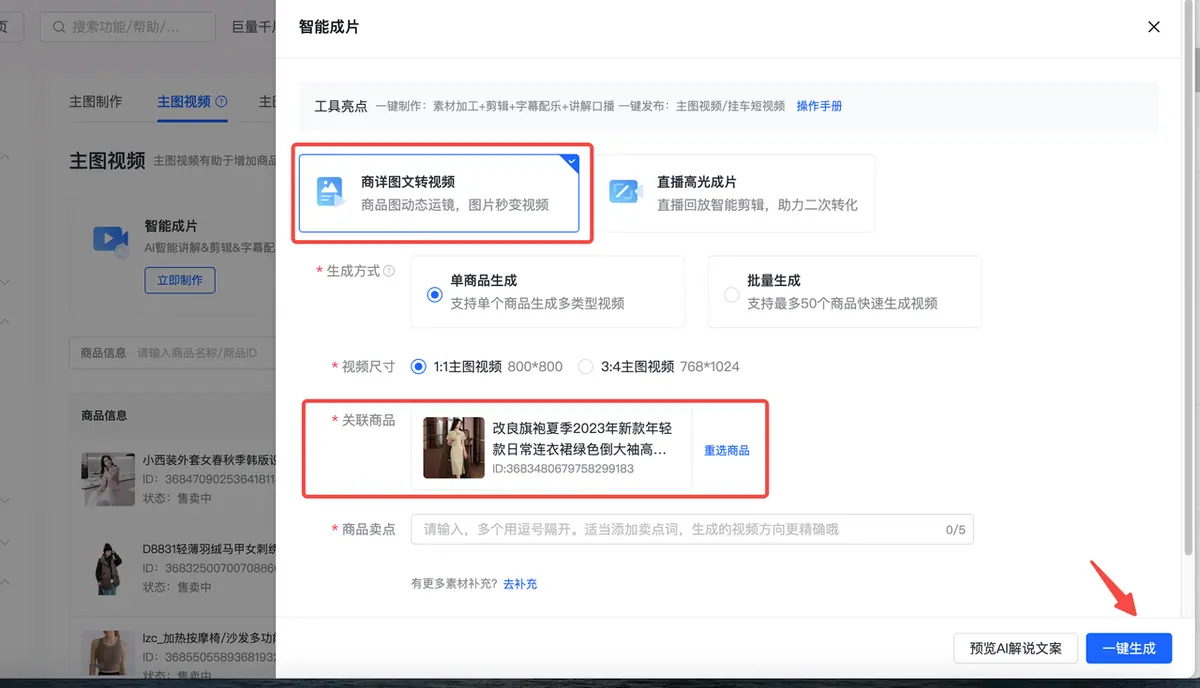Click the 改良旗袍 product thumbnail

[x=454, y=448]
